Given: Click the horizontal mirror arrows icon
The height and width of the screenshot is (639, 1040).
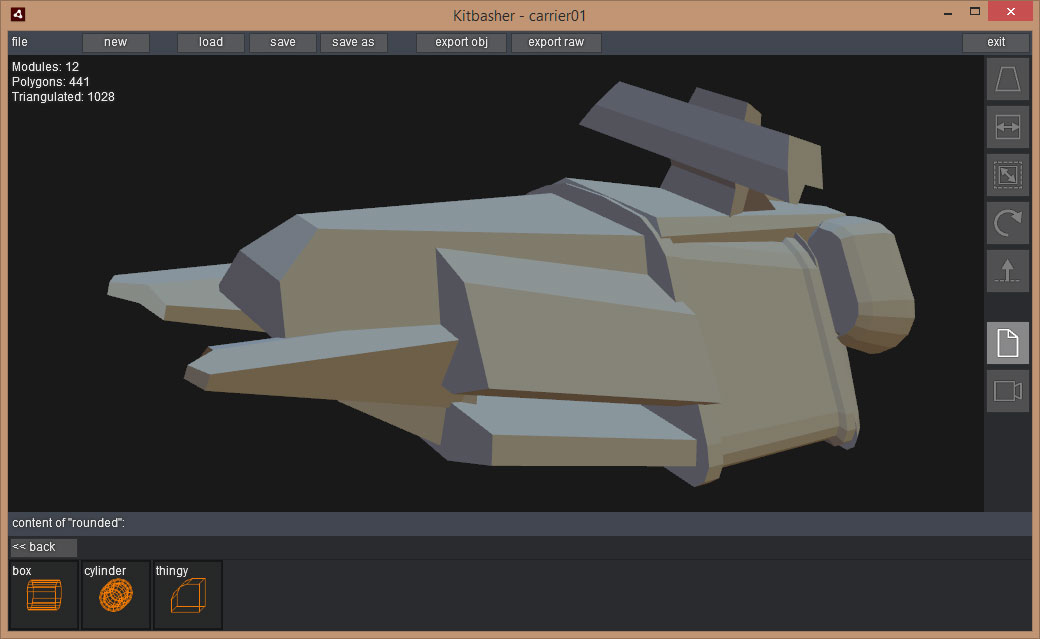Looking at the screenshot, I should [1007, 127].
